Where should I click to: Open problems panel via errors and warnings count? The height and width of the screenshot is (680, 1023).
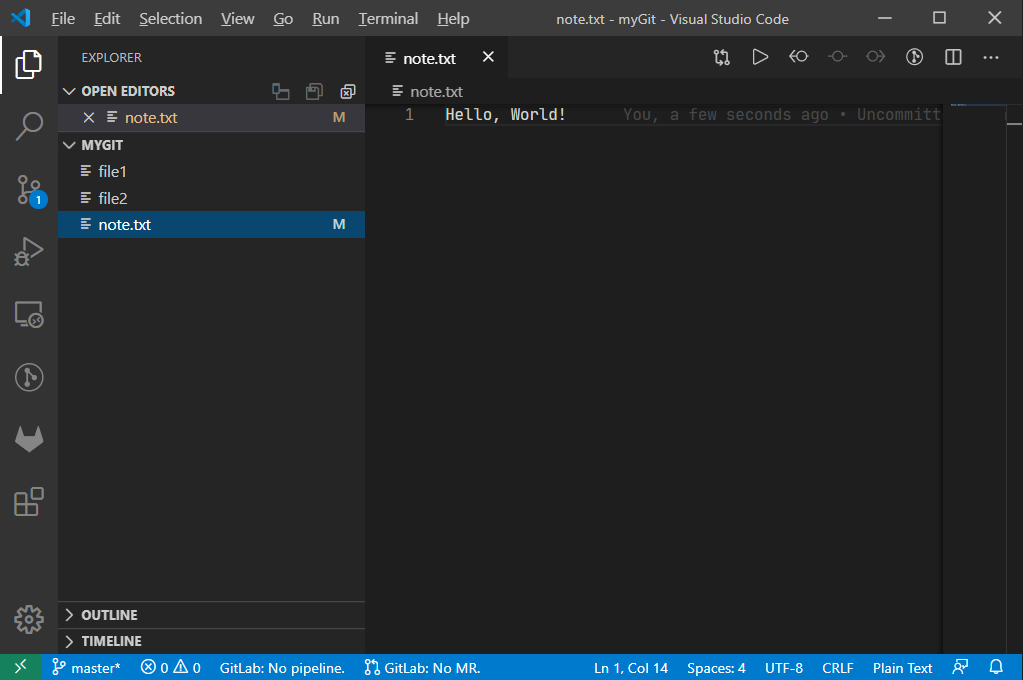click(x=171, y=668)
